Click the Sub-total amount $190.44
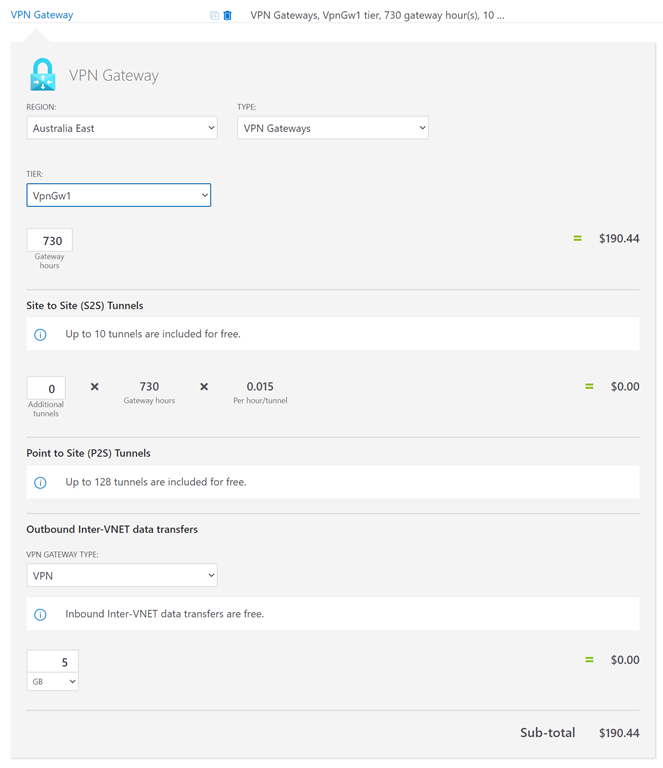663x768 pixels. (618, 733)
